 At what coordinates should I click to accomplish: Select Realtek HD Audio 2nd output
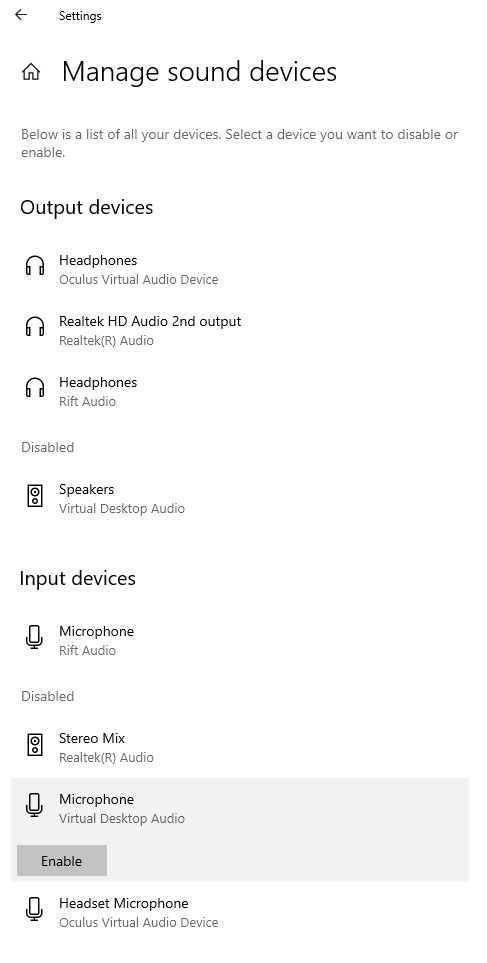click(240, 330)
